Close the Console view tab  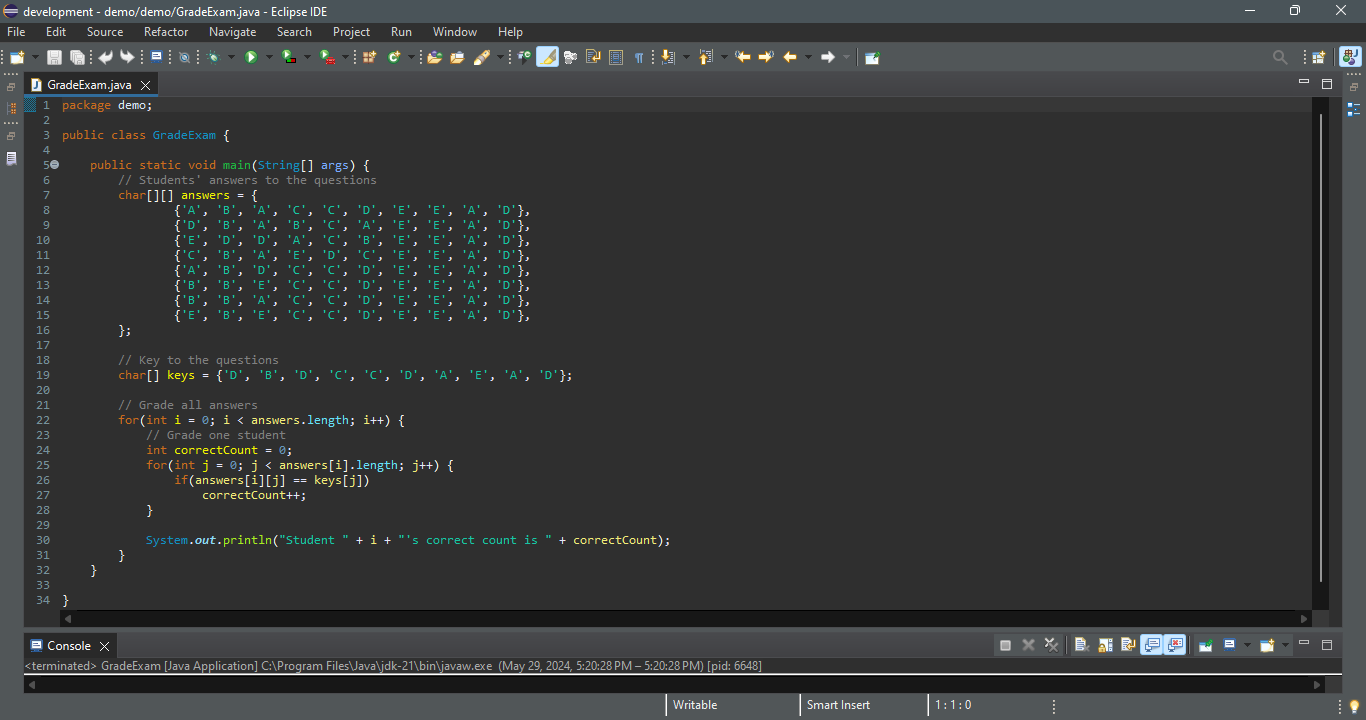104,646
